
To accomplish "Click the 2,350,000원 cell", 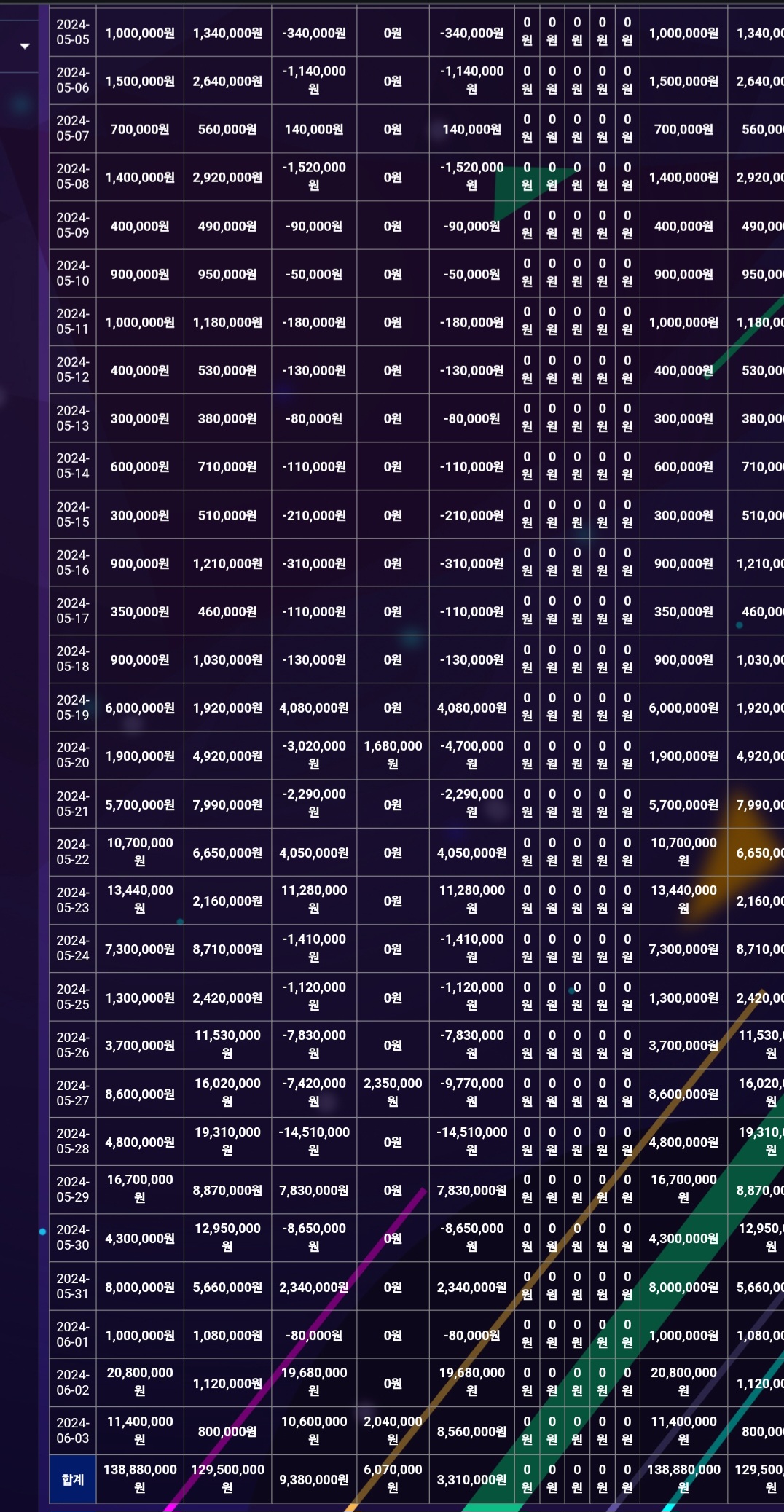I will (393, 1094).
